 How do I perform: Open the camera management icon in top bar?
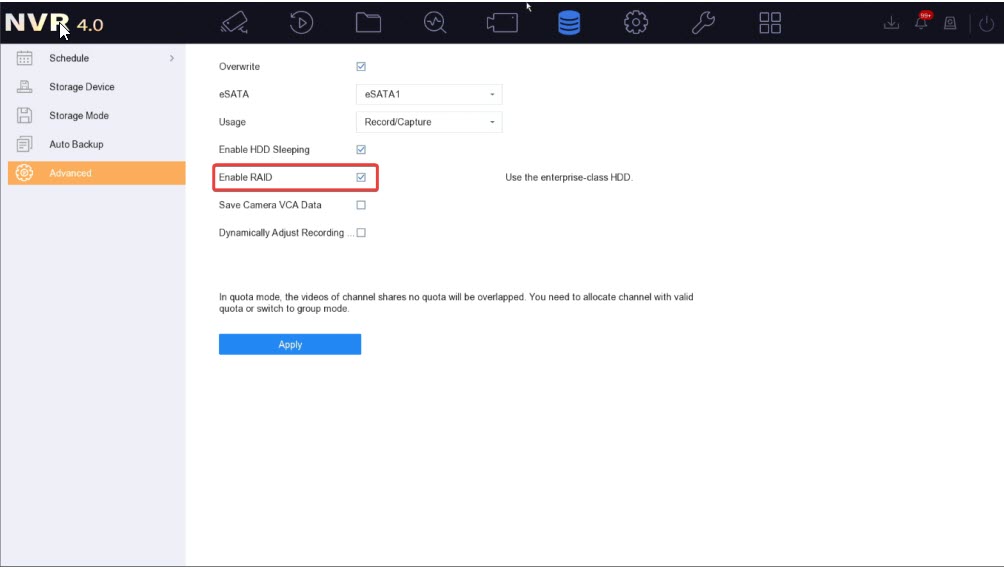234,23
